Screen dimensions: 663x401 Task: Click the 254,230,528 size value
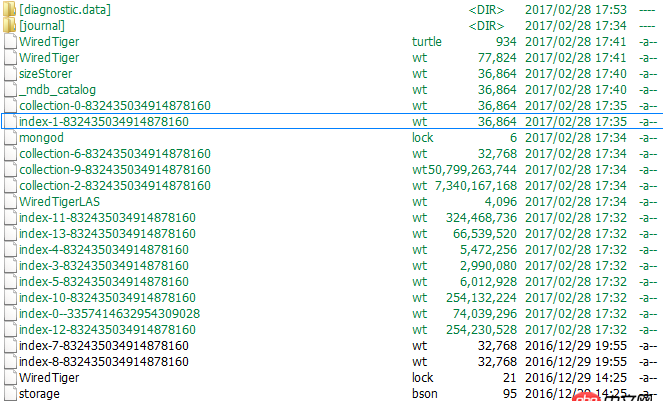pos(482,330)
